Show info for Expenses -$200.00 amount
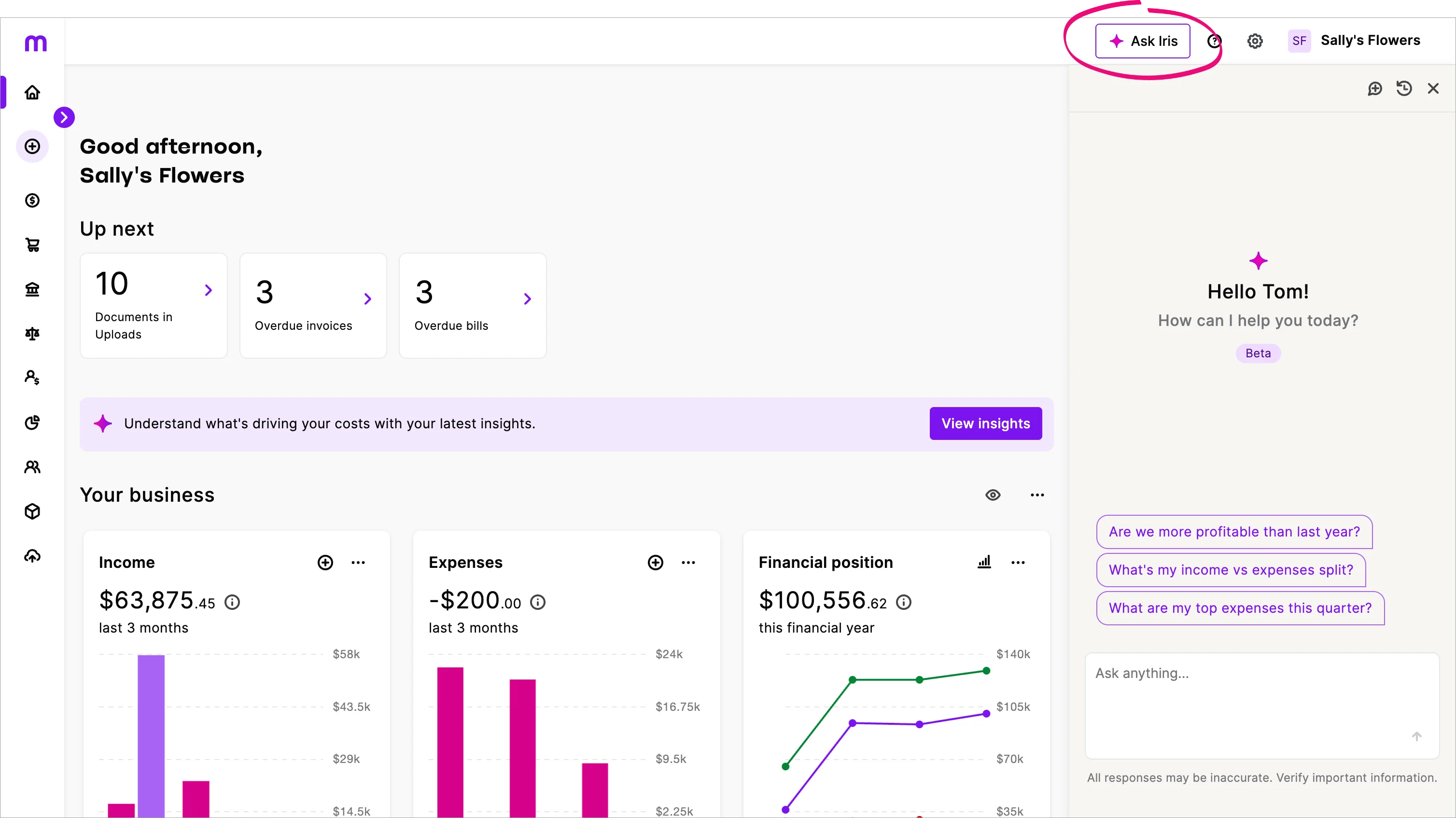This screenshot has height=818, width=1456. coord(538,603)
